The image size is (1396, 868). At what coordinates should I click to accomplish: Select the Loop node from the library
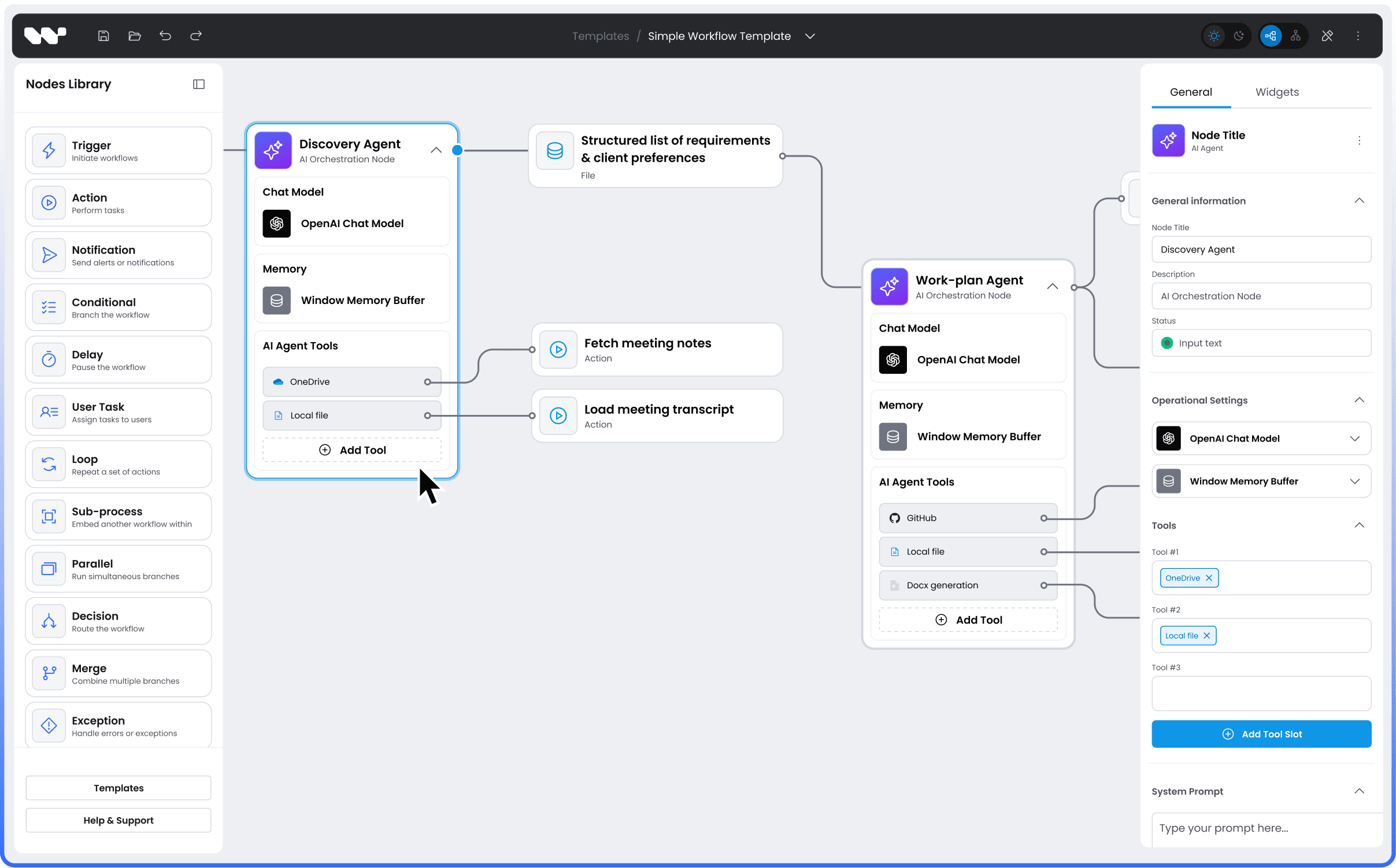pos(118,464)
